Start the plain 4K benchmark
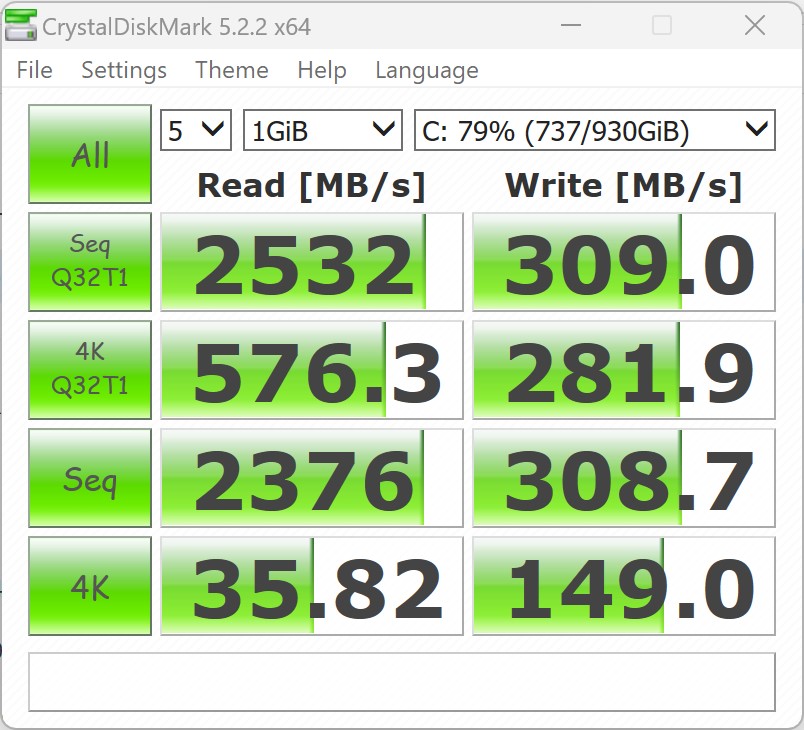Viewport: 804px width, 730px height. click(90, 586)
